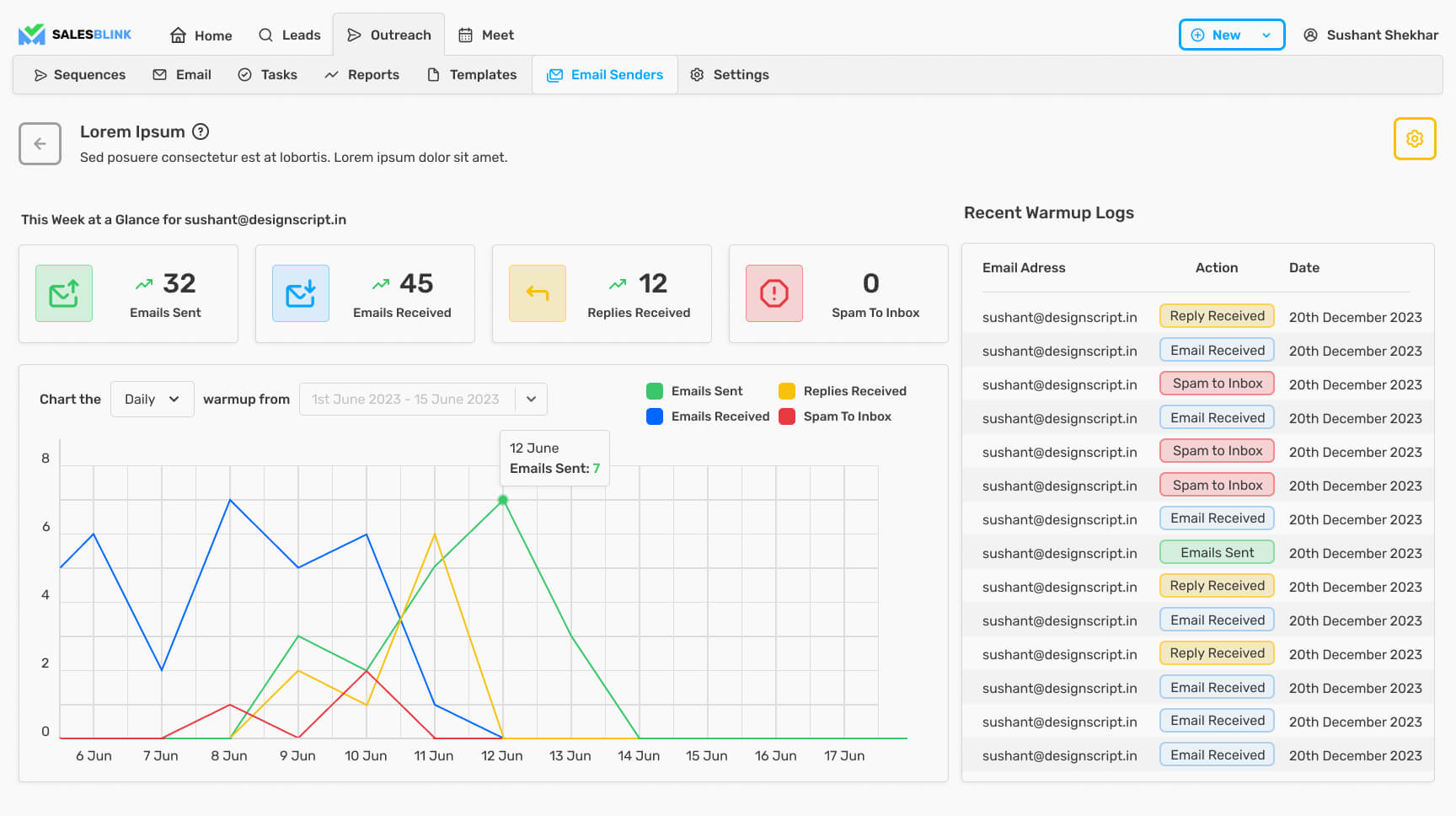Open the Leads menu item
Viewport: 1456px width, 816px height.
[289, 35]
